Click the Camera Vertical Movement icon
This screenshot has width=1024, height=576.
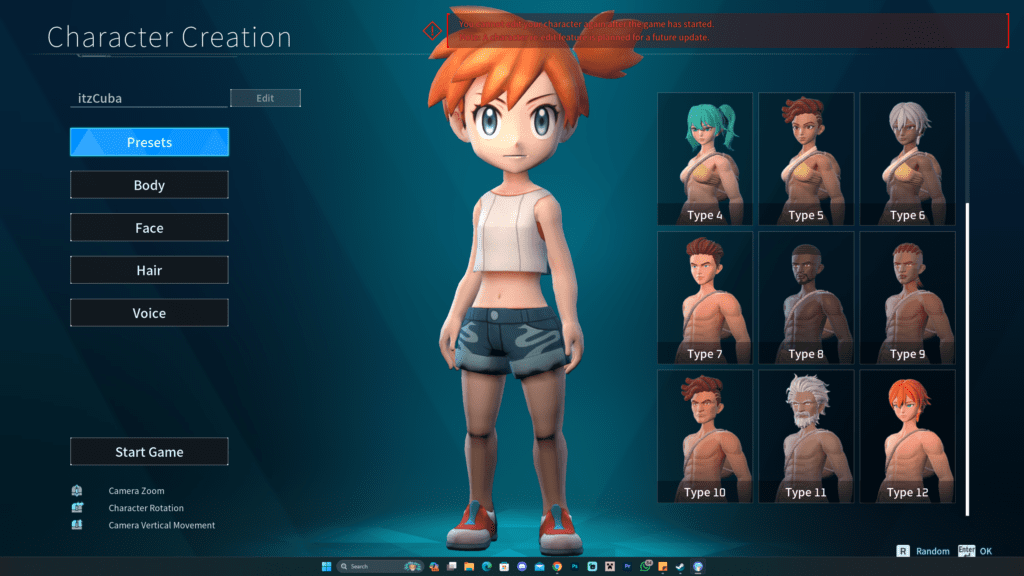tap(76, 525)
